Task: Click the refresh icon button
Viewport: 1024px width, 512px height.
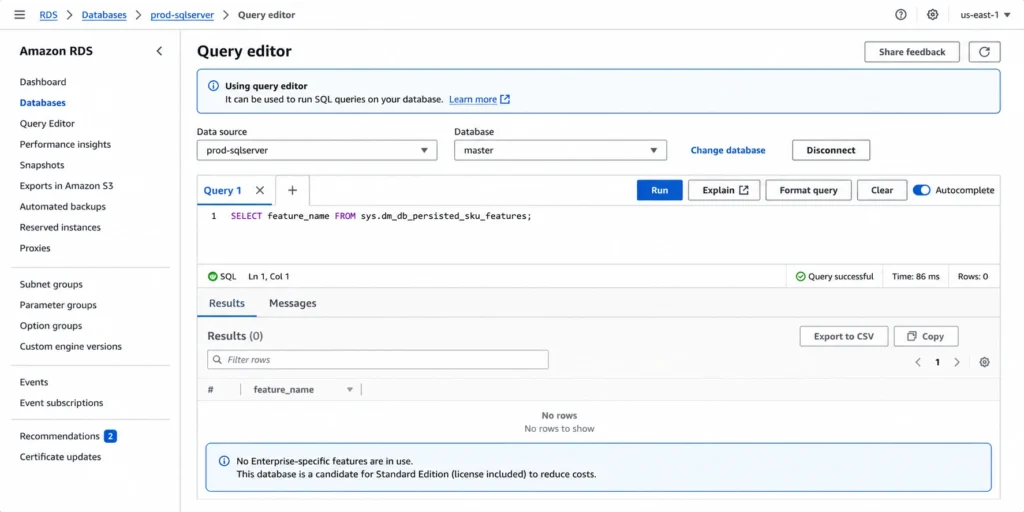Action: tap(984, 52)
